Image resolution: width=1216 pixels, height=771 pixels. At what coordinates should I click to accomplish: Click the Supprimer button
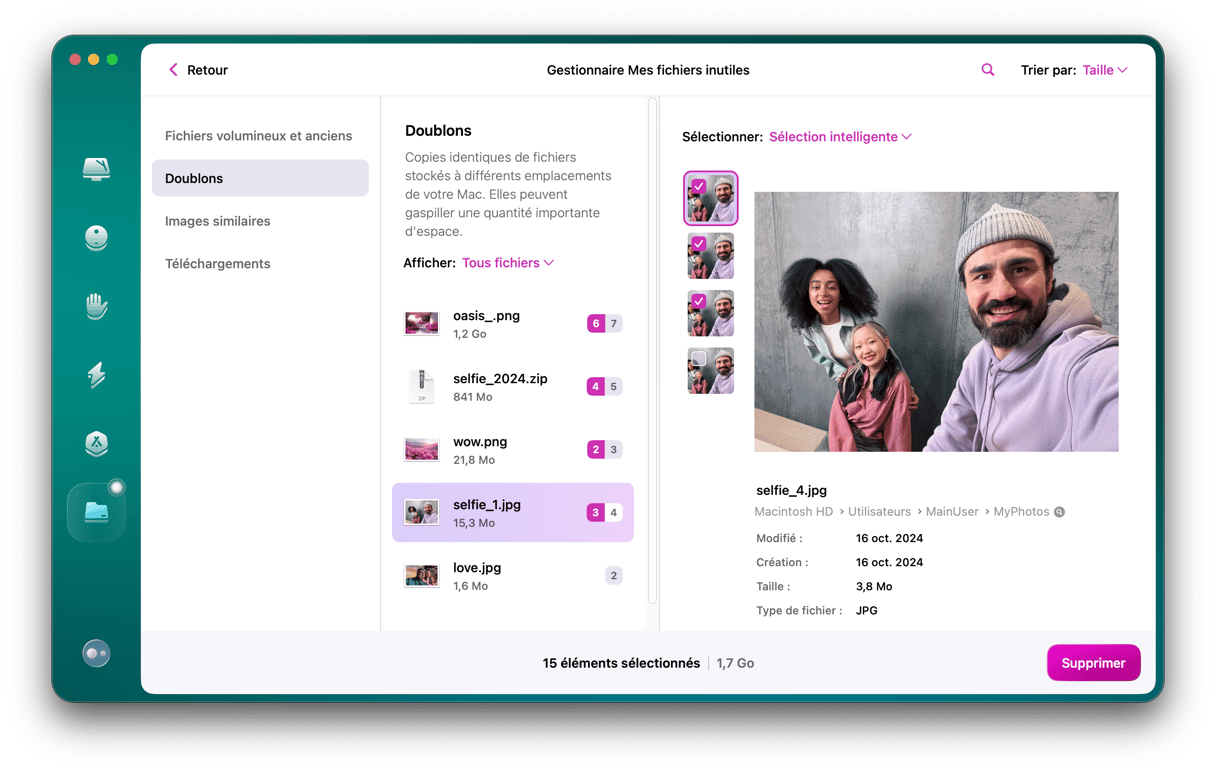point(1093,663)
